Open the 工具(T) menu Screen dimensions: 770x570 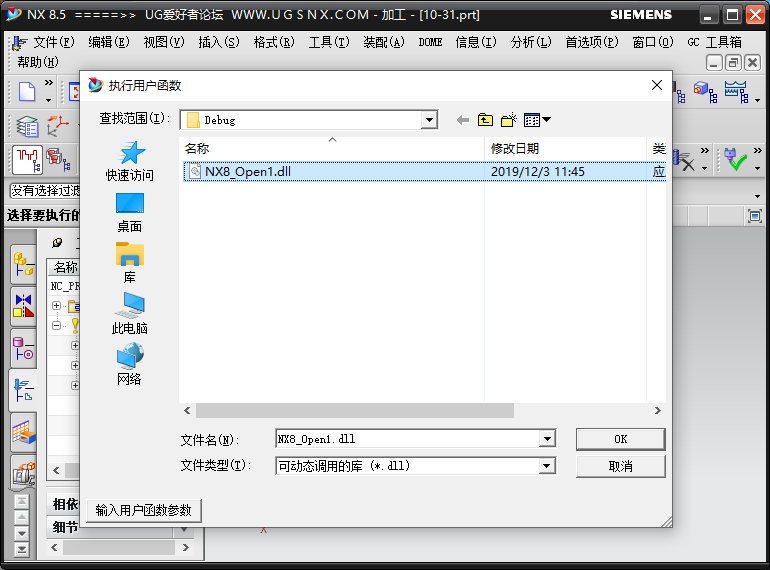tap(329, 42)
